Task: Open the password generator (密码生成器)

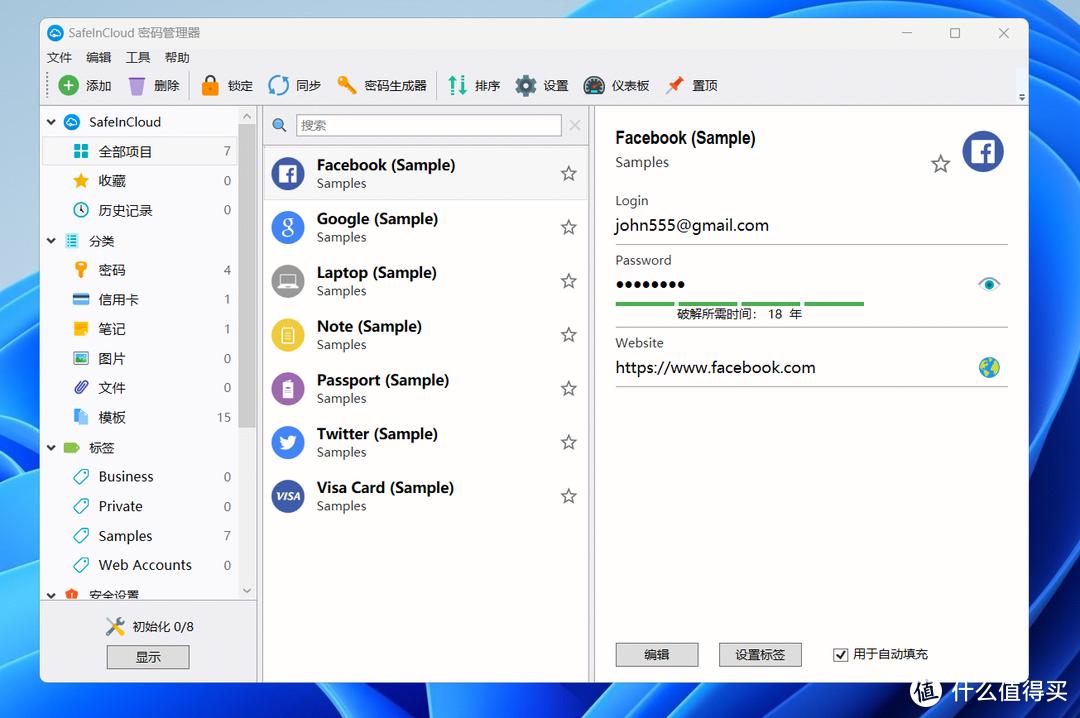Action: (x=347, y=86)
